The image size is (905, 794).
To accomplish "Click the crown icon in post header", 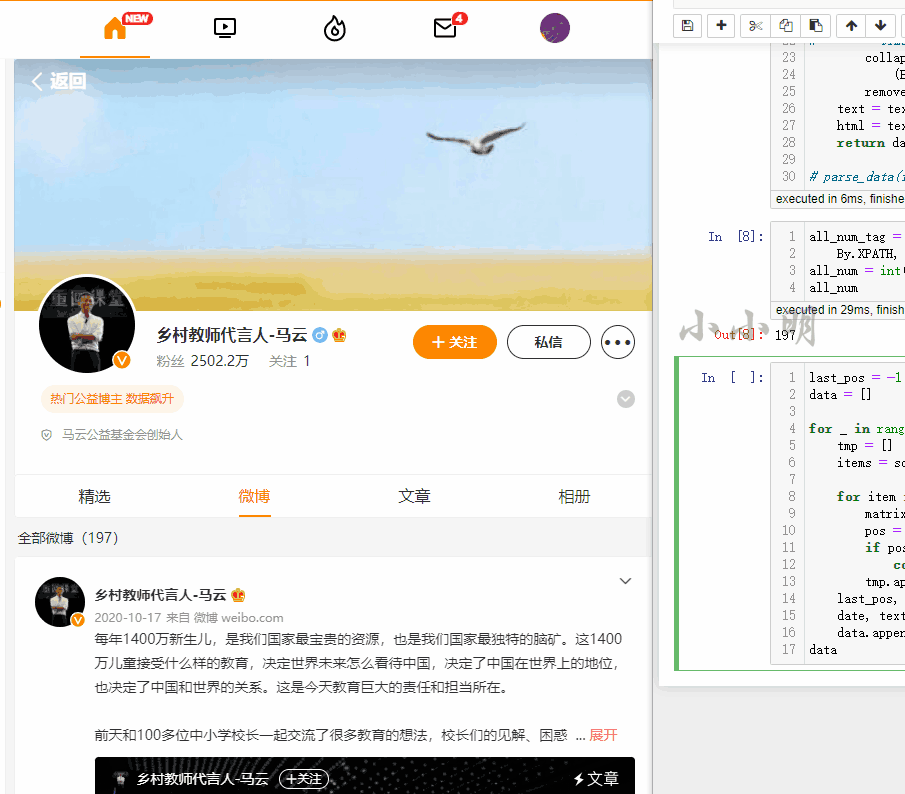I will (238, 595).
